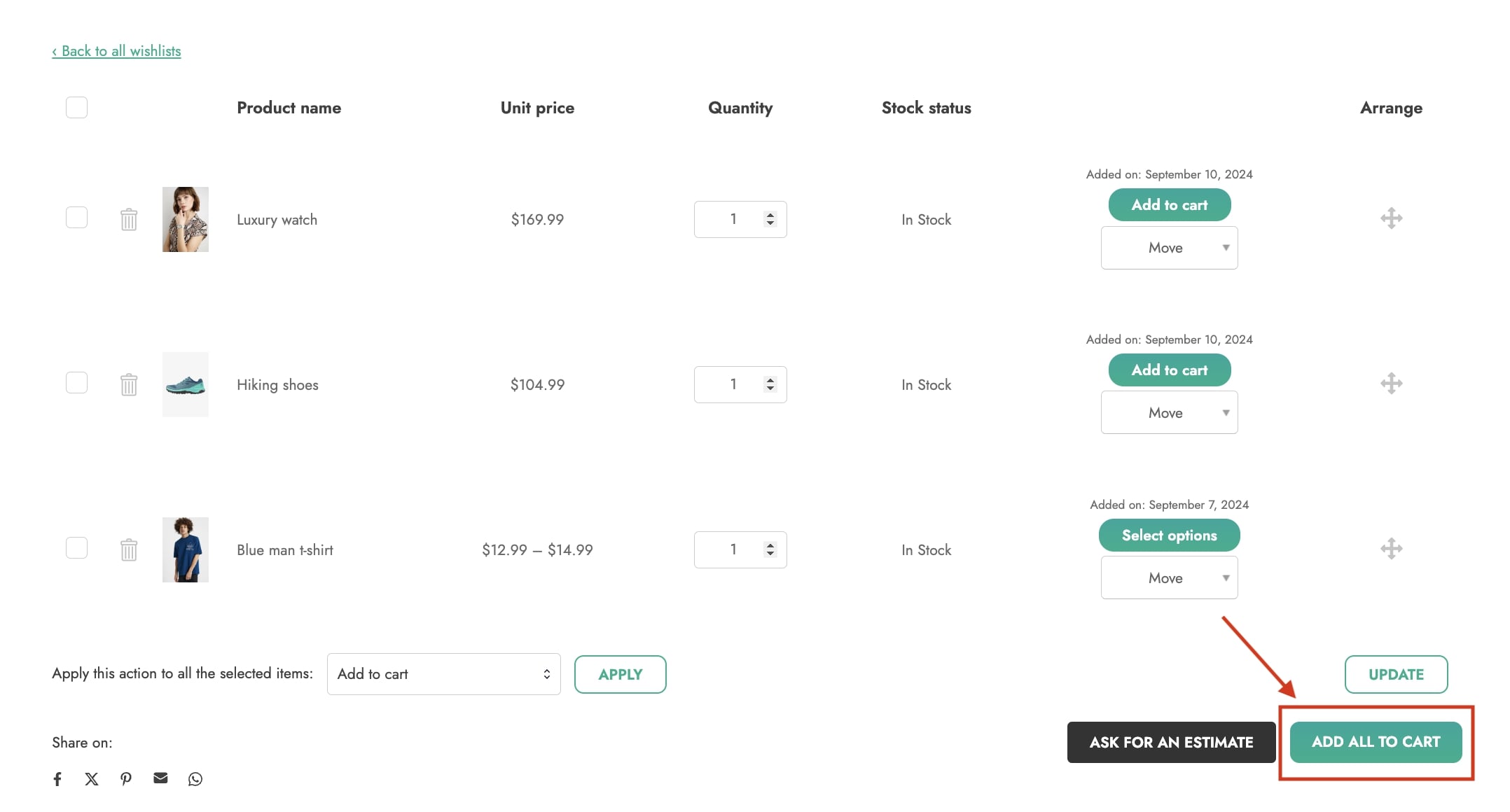
Task: Click the Hiking shoes quantity stepper
Action: tap(770, 384)
